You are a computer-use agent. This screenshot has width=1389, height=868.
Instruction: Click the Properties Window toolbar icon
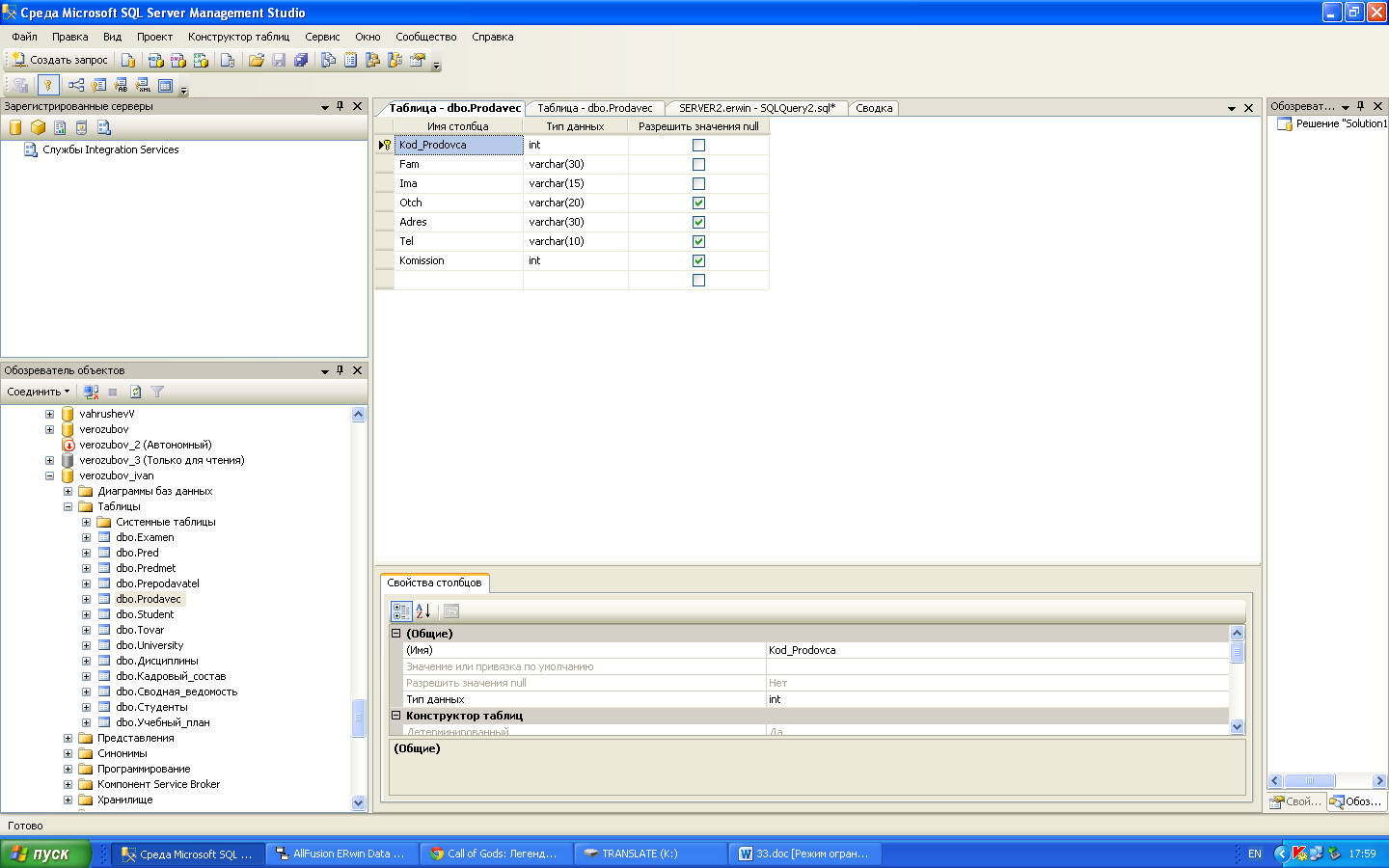(x=418, y=60)
